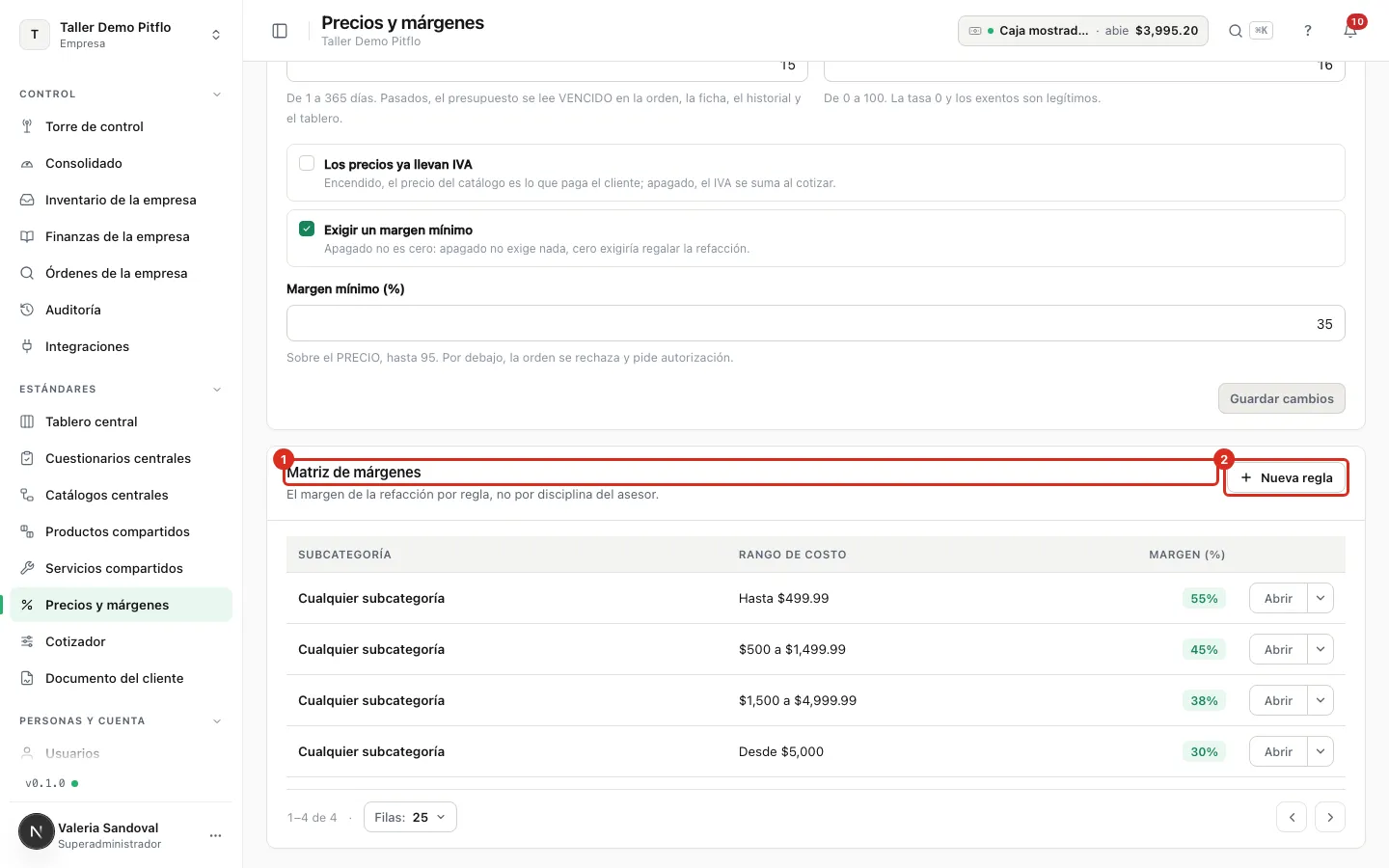Navigate to Finanzas de la empresa
The width and height of the screenshot is (1389, 868).
[x=122, y=236]
